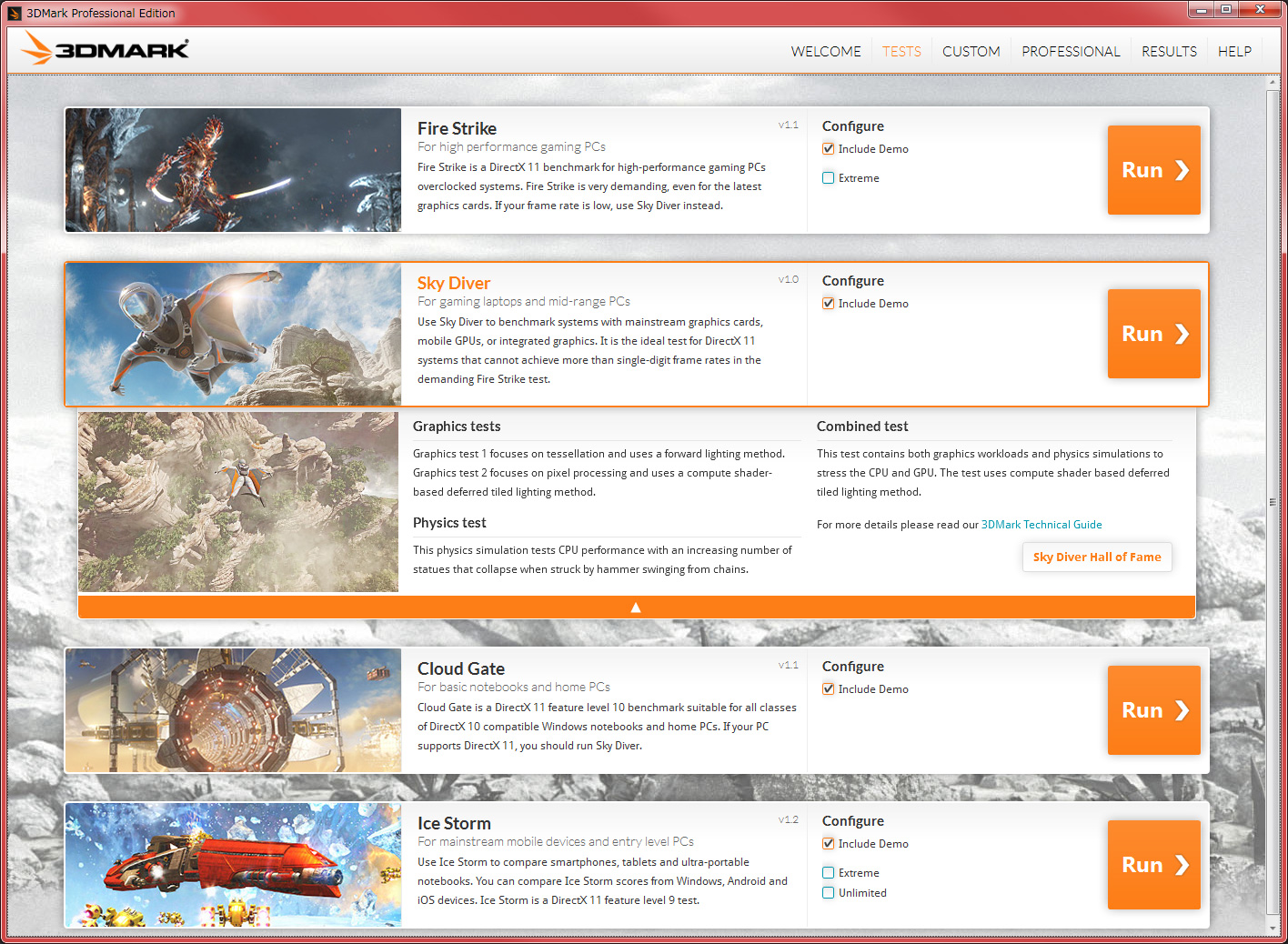Open the Welcome tab

pyautogui.click(x=825, y=52)
